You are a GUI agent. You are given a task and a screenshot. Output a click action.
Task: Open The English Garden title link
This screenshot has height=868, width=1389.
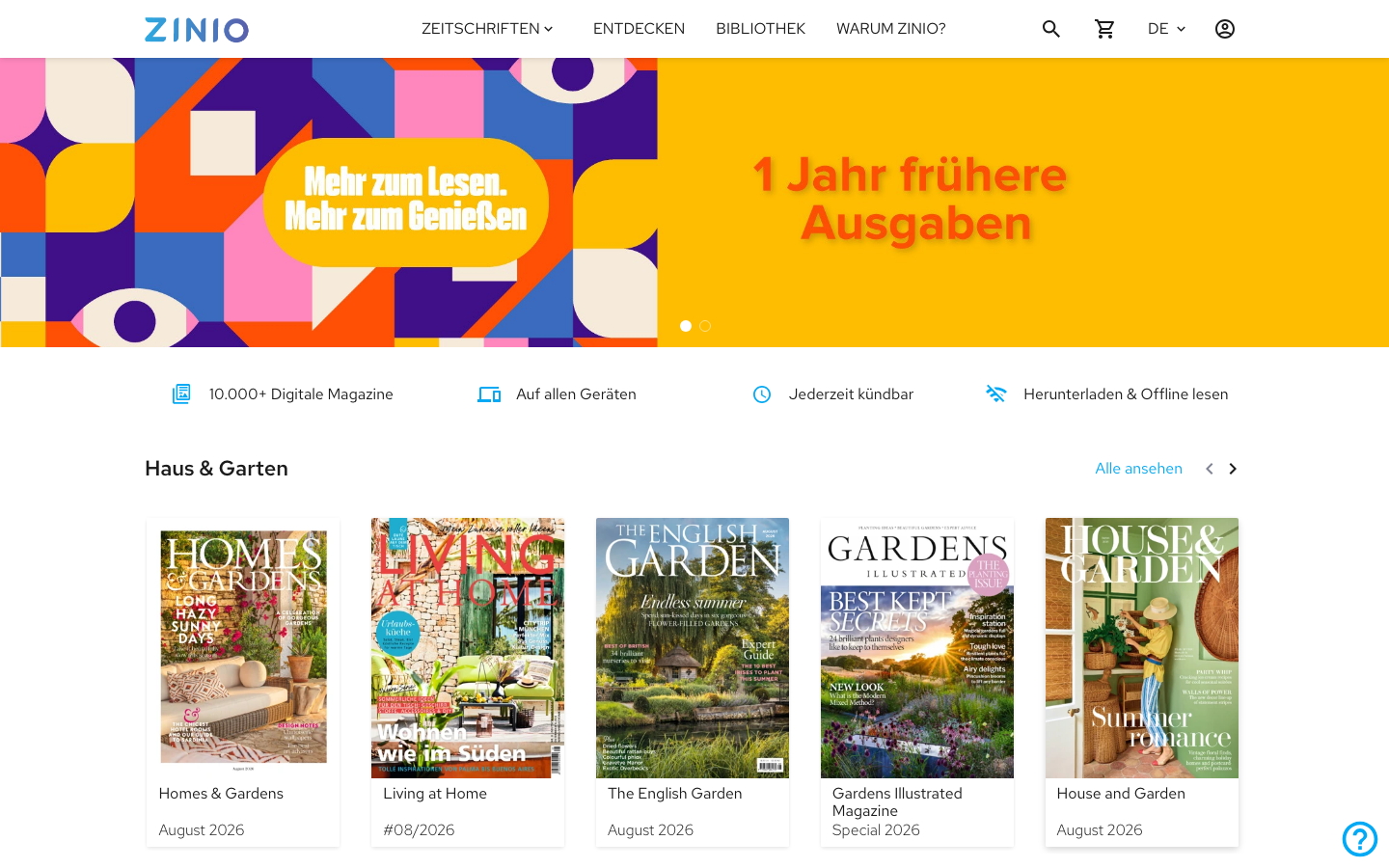pos(675,794)
